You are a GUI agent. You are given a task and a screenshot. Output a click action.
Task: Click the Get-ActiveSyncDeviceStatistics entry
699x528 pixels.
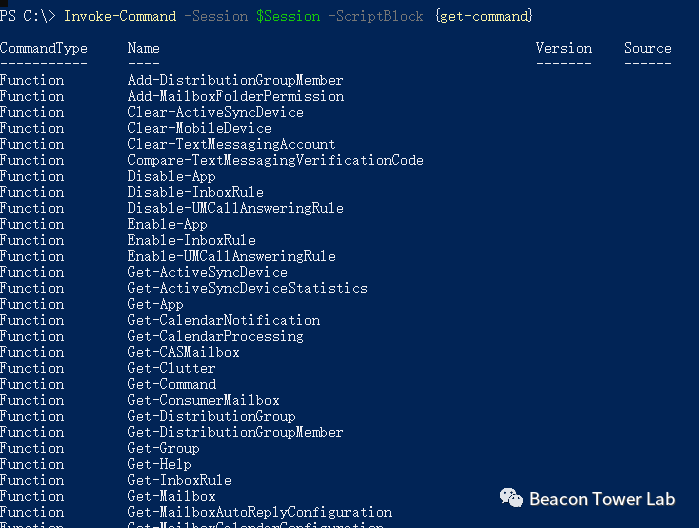pyautogui.click(x=247, y=288)
